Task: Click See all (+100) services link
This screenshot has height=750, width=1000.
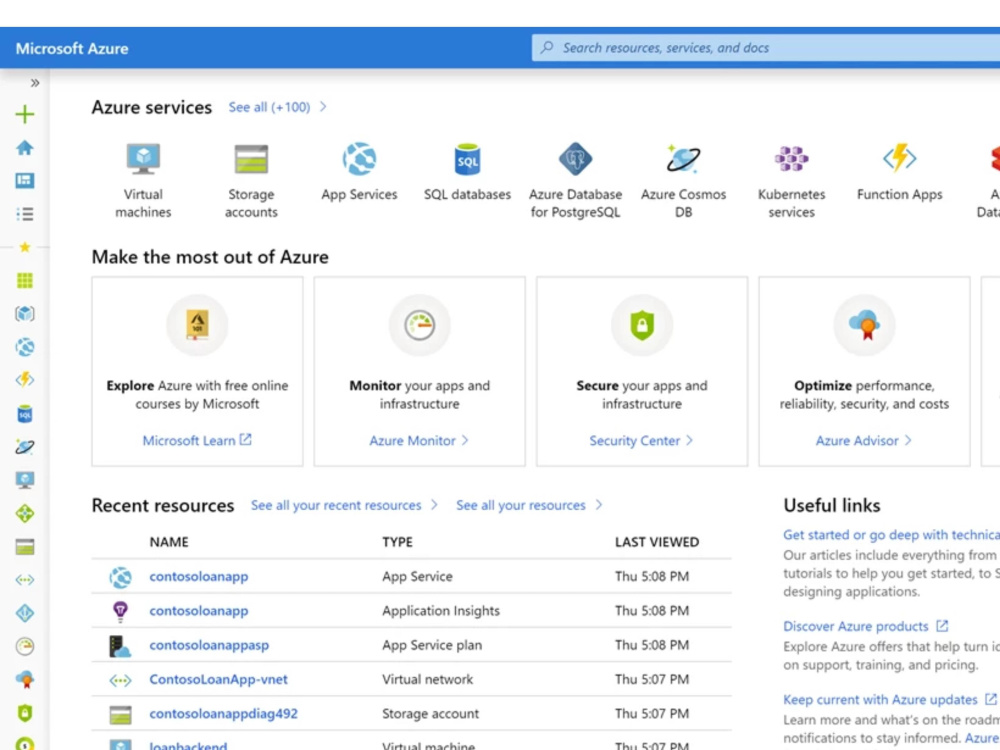Action: coord(269,107)
